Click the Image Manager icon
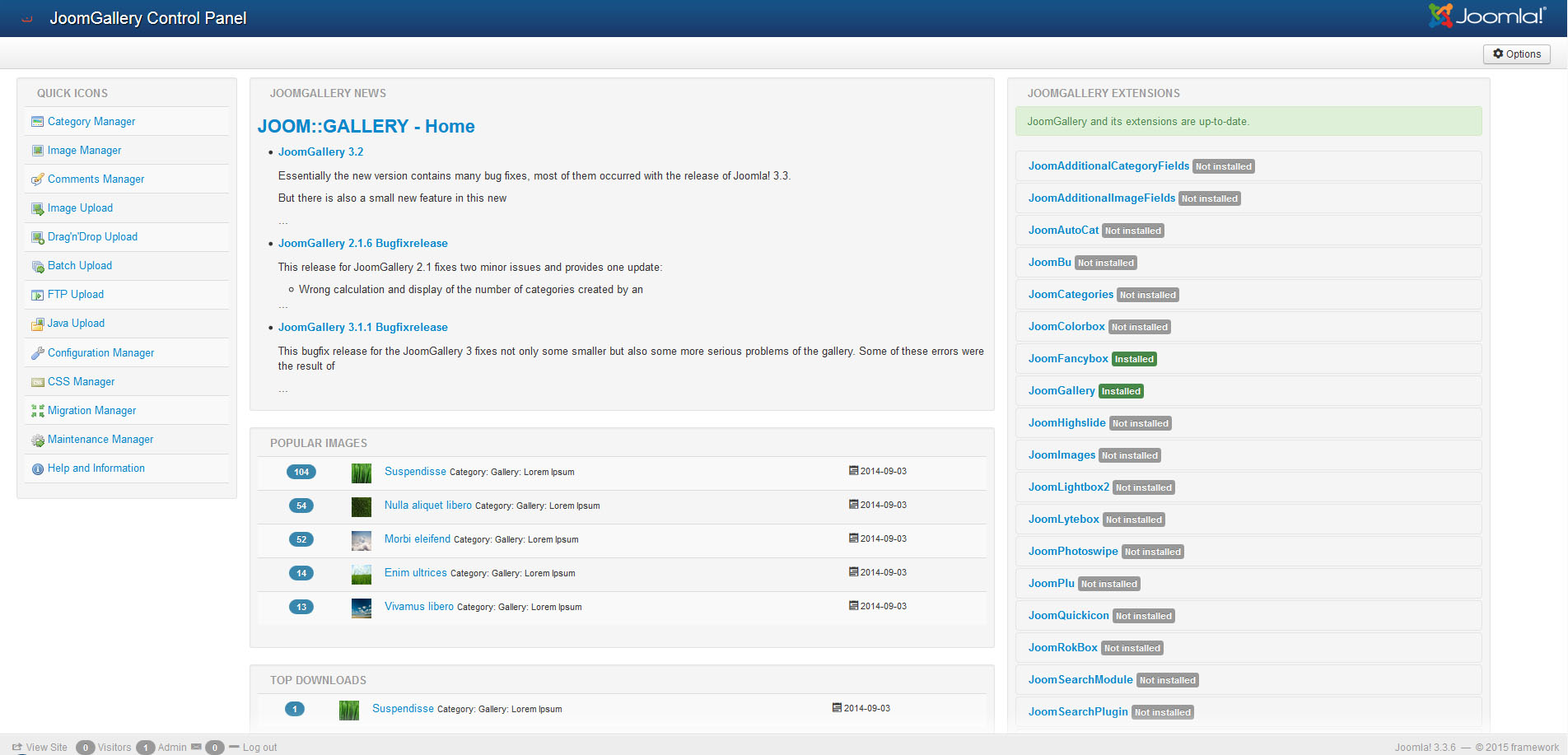 point(37,151)
